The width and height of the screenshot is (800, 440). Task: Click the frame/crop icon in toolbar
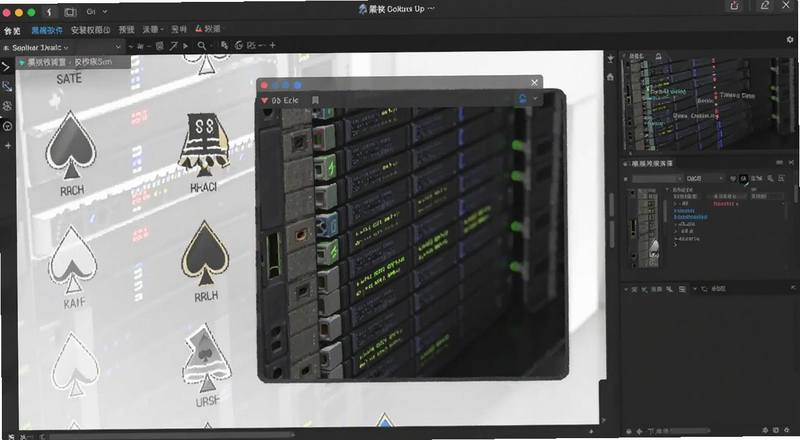click(x=159, y=46)
